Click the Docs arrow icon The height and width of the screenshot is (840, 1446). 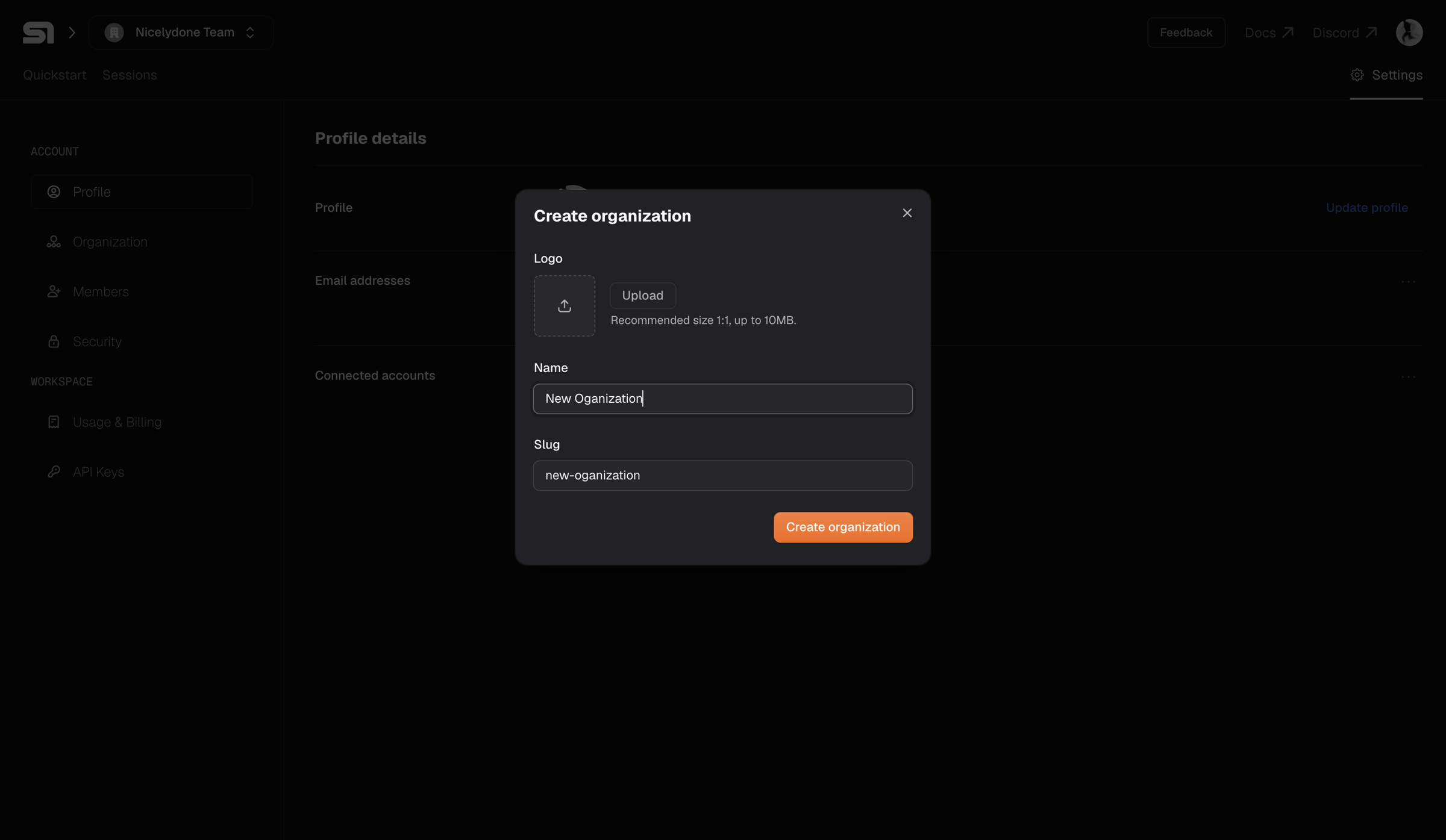click(x=1288, y=33)
